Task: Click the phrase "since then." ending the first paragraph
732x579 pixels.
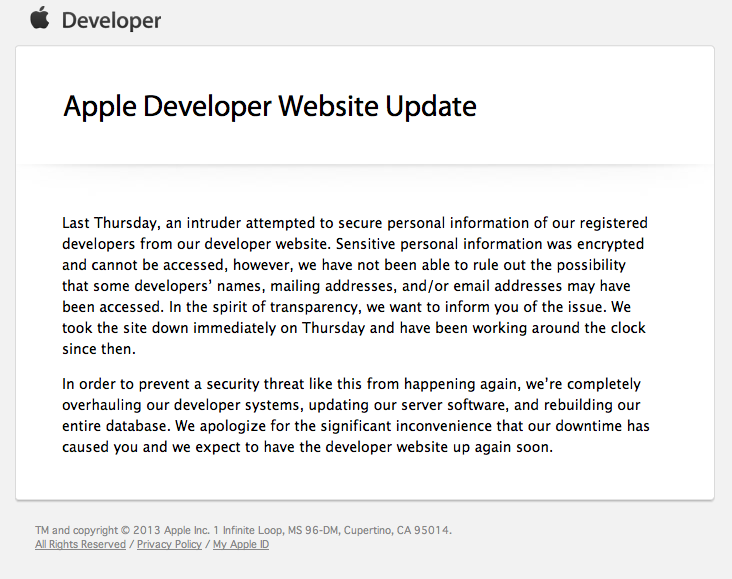Action: 99,349
